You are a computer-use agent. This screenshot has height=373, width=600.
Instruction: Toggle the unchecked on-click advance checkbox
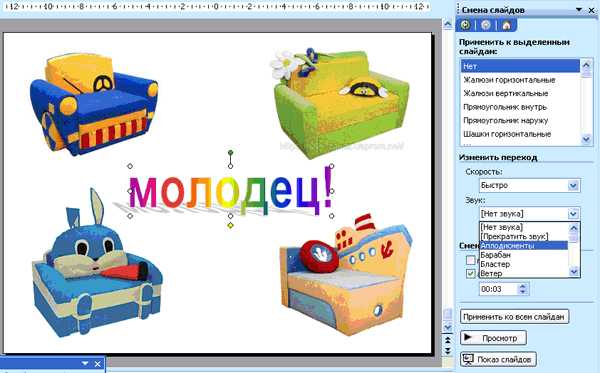click(471, 260)
